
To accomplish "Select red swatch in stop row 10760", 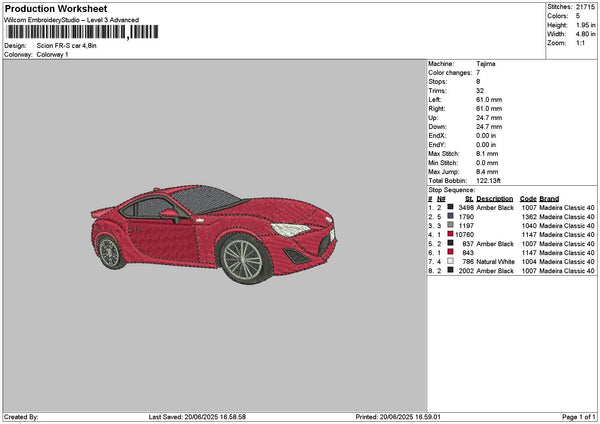I will click(450, 234).
